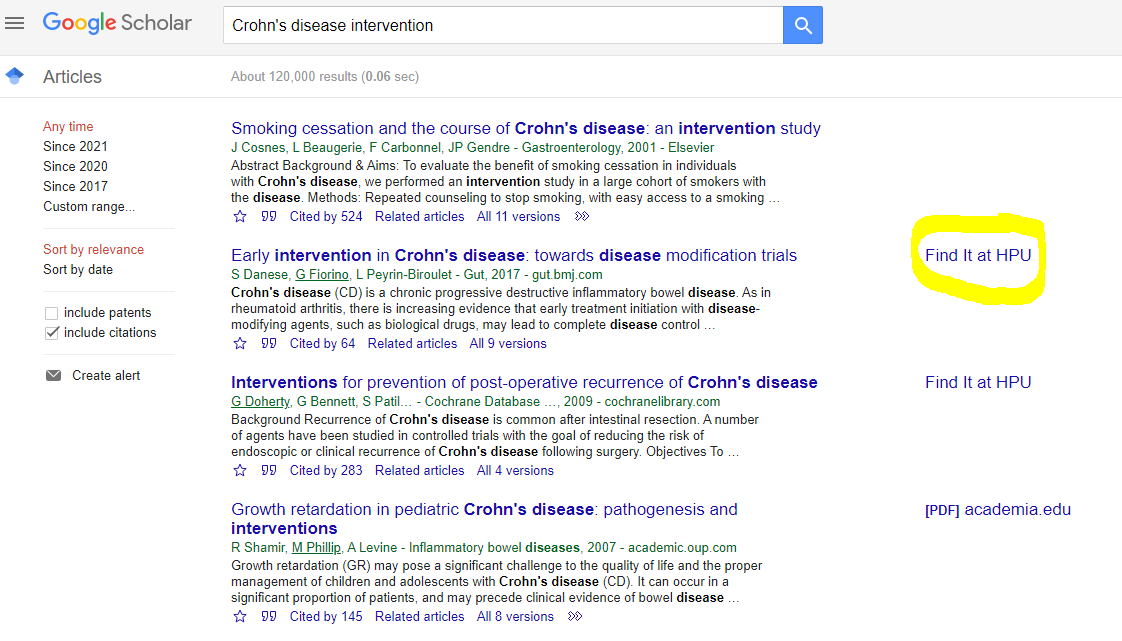Open Custom range date filter
The height and width of the screenshot is (641, 1122).
(89, 207)
